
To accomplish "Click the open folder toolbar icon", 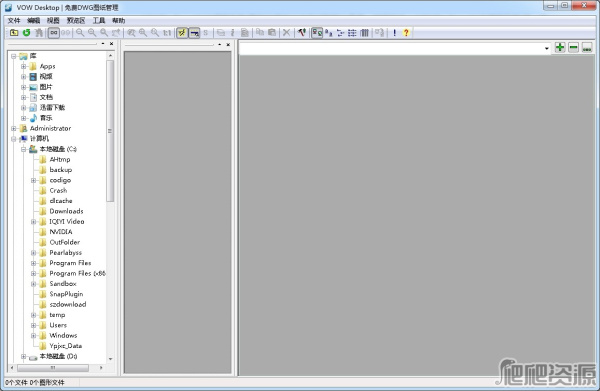I will [14, 33].
